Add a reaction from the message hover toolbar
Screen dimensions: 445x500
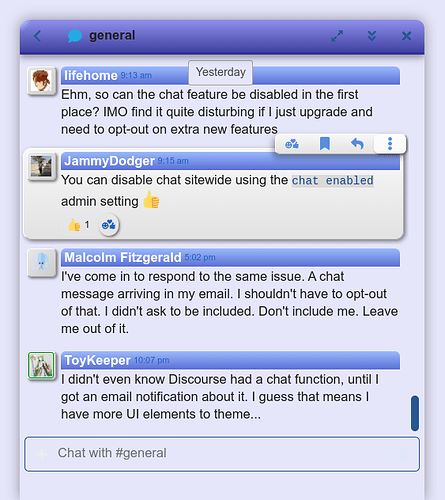(x=292, y=144)
